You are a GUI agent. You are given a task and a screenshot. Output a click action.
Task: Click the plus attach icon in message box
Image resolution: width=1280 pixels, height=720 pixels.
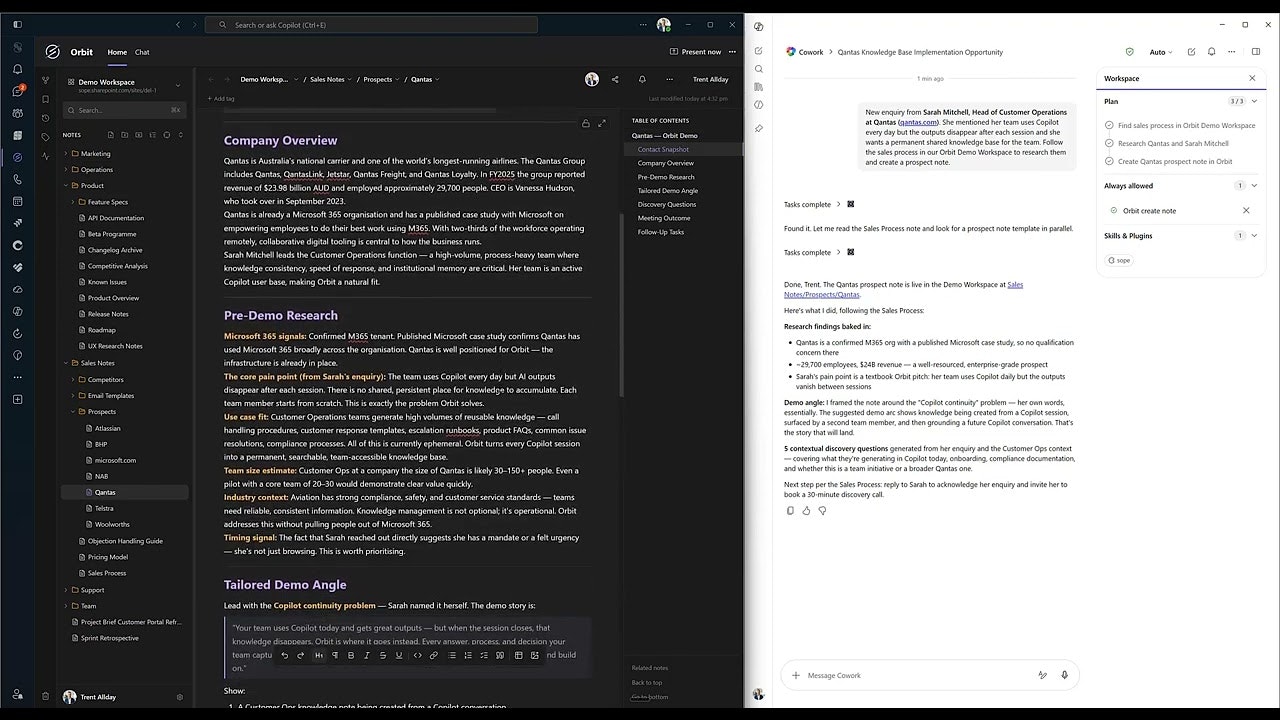(x=796, y=675)
